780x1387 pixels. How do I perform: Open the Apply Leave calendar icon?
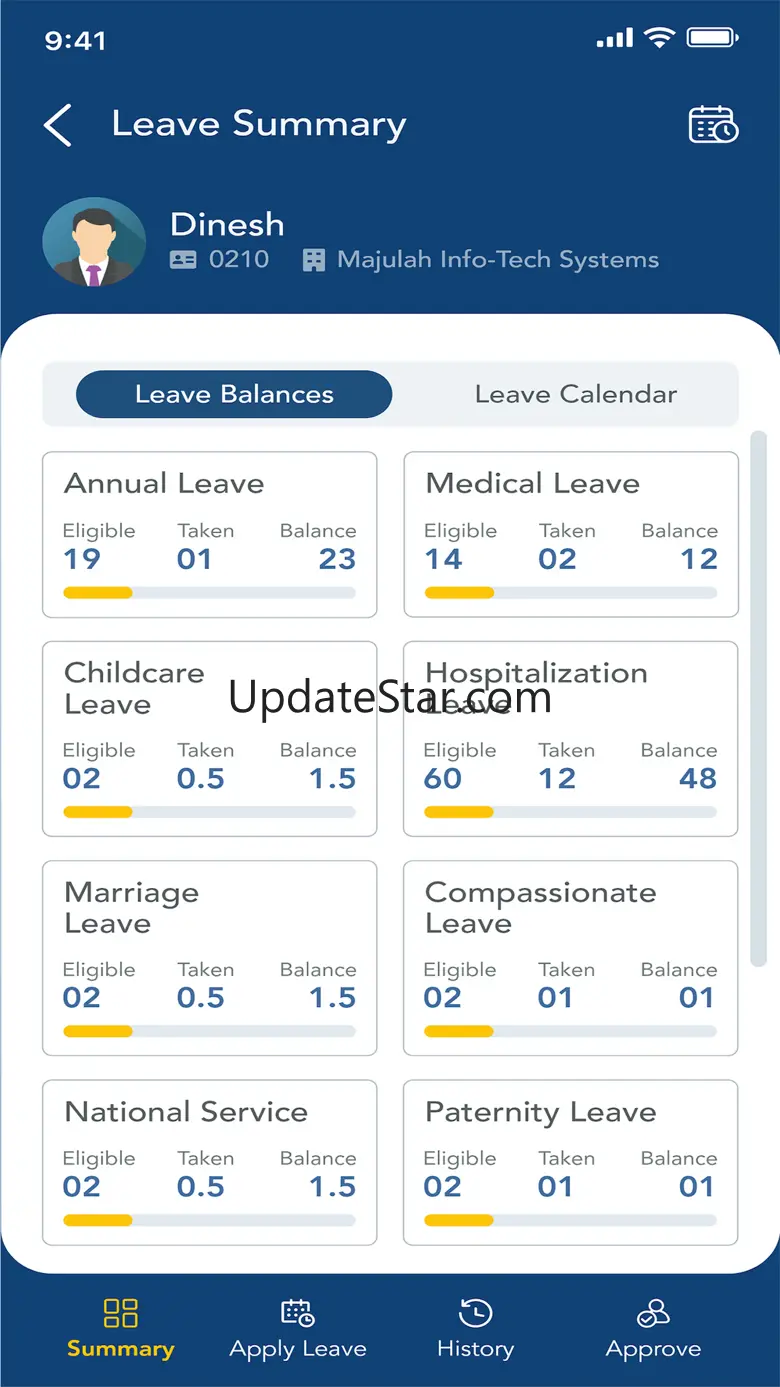click(297, 1312)
